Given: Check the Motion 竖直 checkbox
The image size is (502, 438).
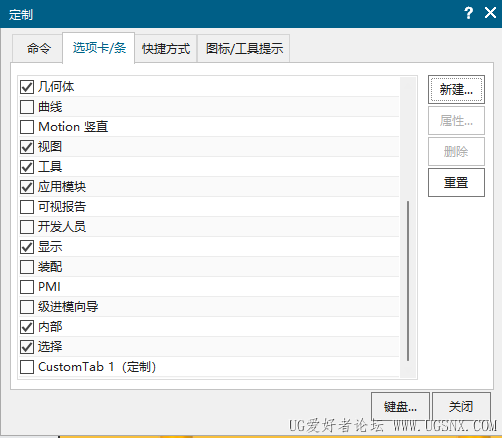Looking at the screenshot, I should pyautogui.click(x=27, y=127).
